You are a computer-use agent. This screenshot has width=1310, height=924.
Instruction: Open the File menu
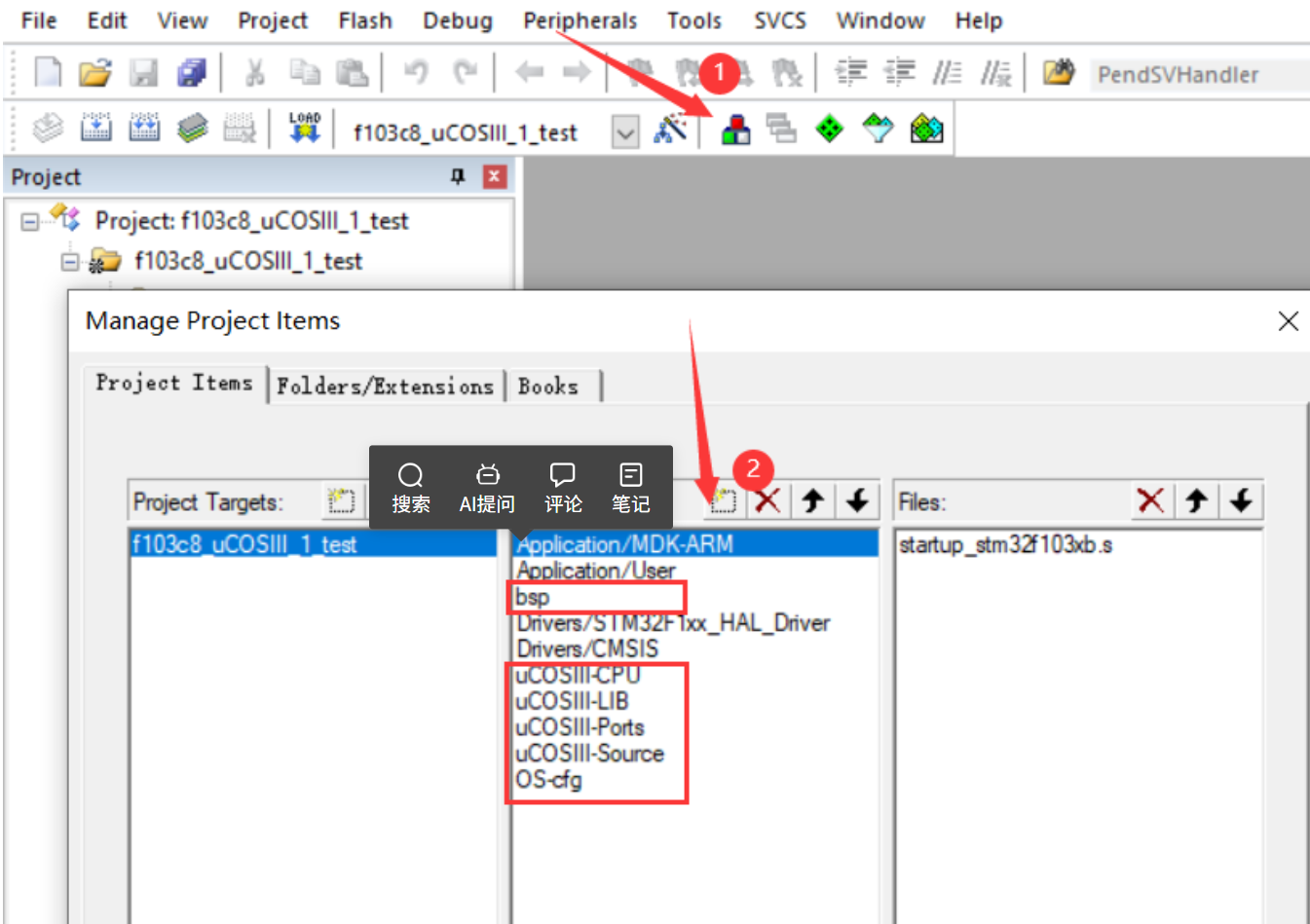tap(39, 20)
